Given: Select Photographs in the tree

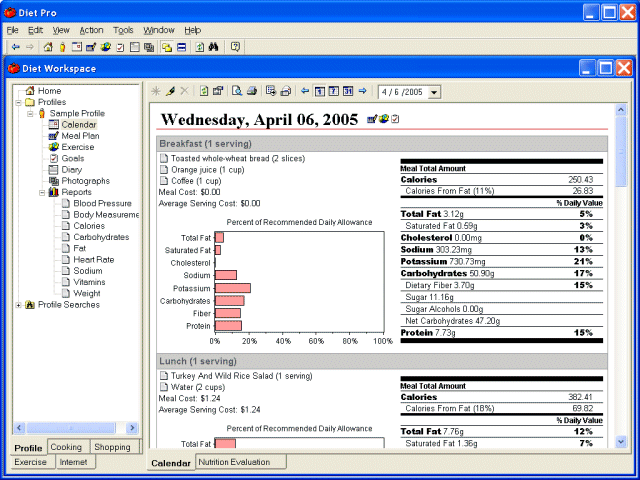Looking at the screenshot, I should [85, 181].
